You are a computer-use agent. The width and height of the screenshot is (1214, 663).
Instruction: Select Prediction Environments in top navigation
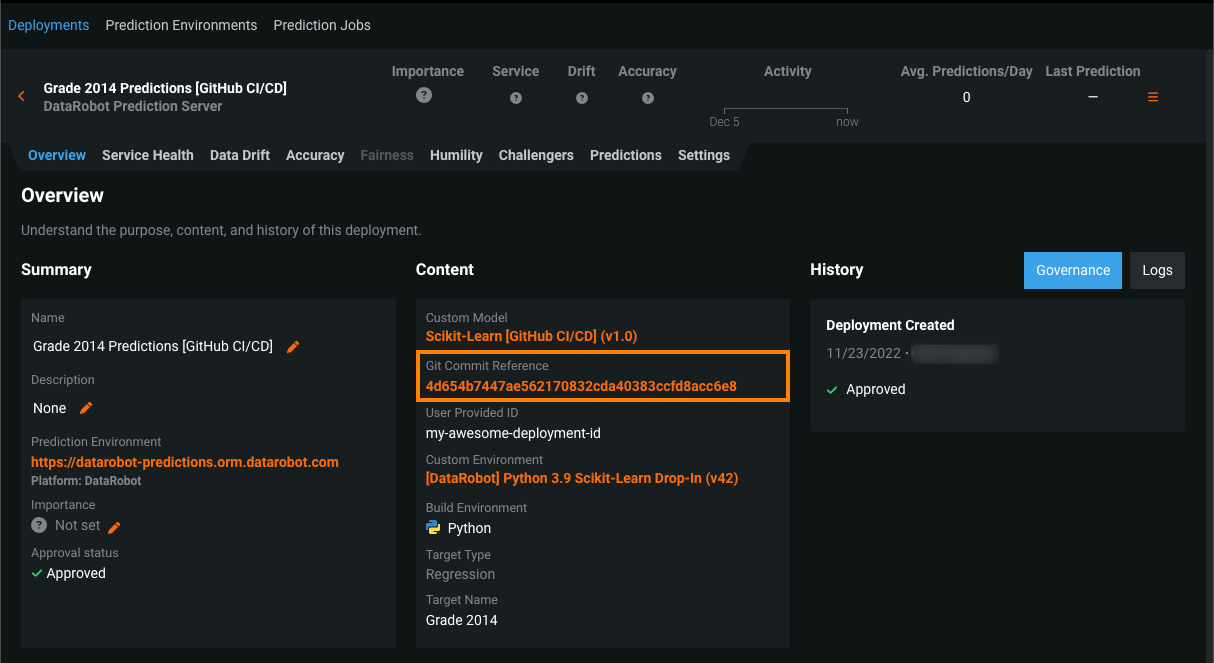[181, 25]
